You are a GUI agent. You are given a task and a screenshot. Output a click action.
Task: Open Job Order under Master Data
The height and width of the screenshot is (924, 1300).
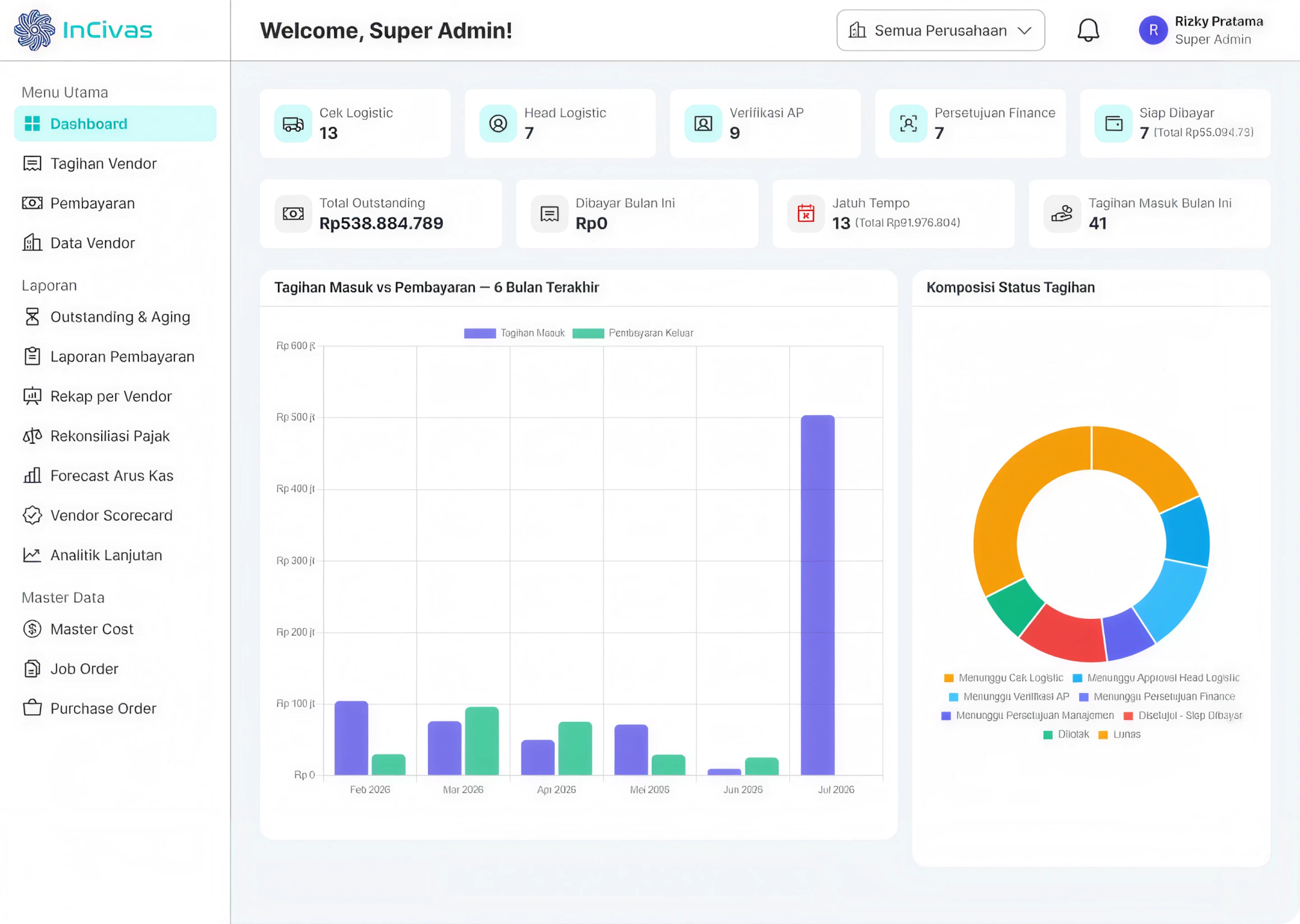115,669
